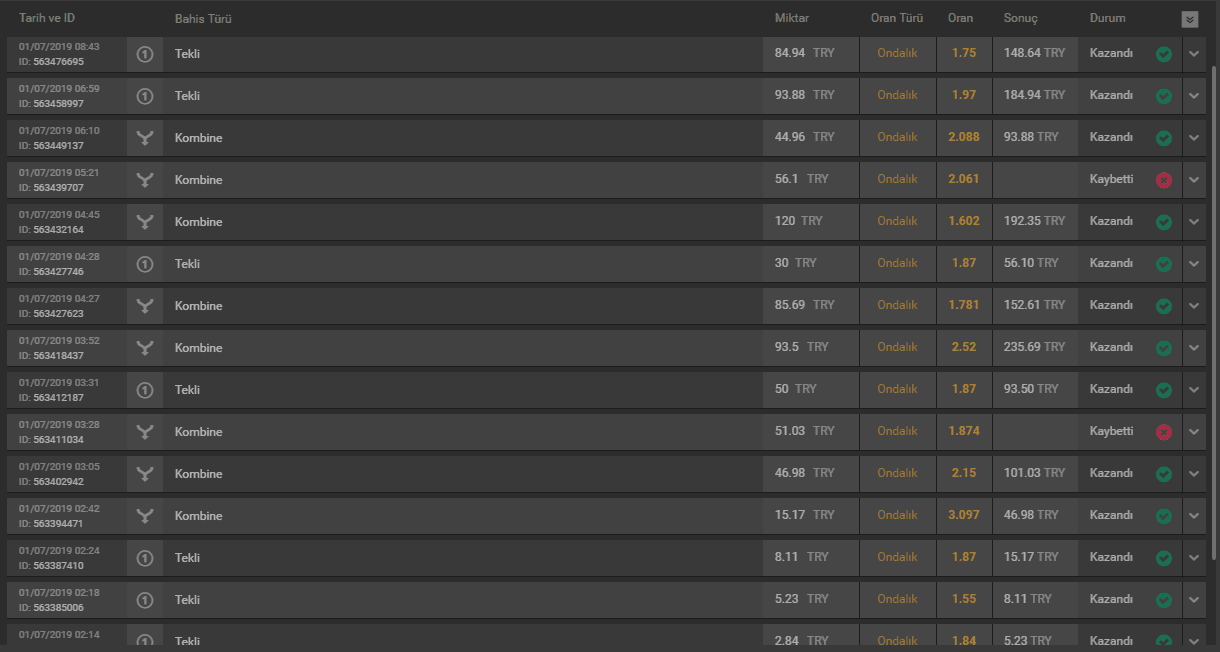The height and width of the screenshot is (652, 1220).
Task: Click green won checkmark for 148.64 TRY row
Action: coord(1163,54)
